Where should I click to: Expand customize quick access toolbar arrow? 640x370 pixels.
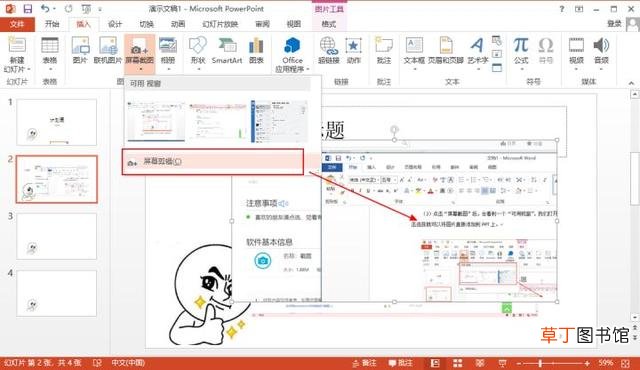click(100, 9)
